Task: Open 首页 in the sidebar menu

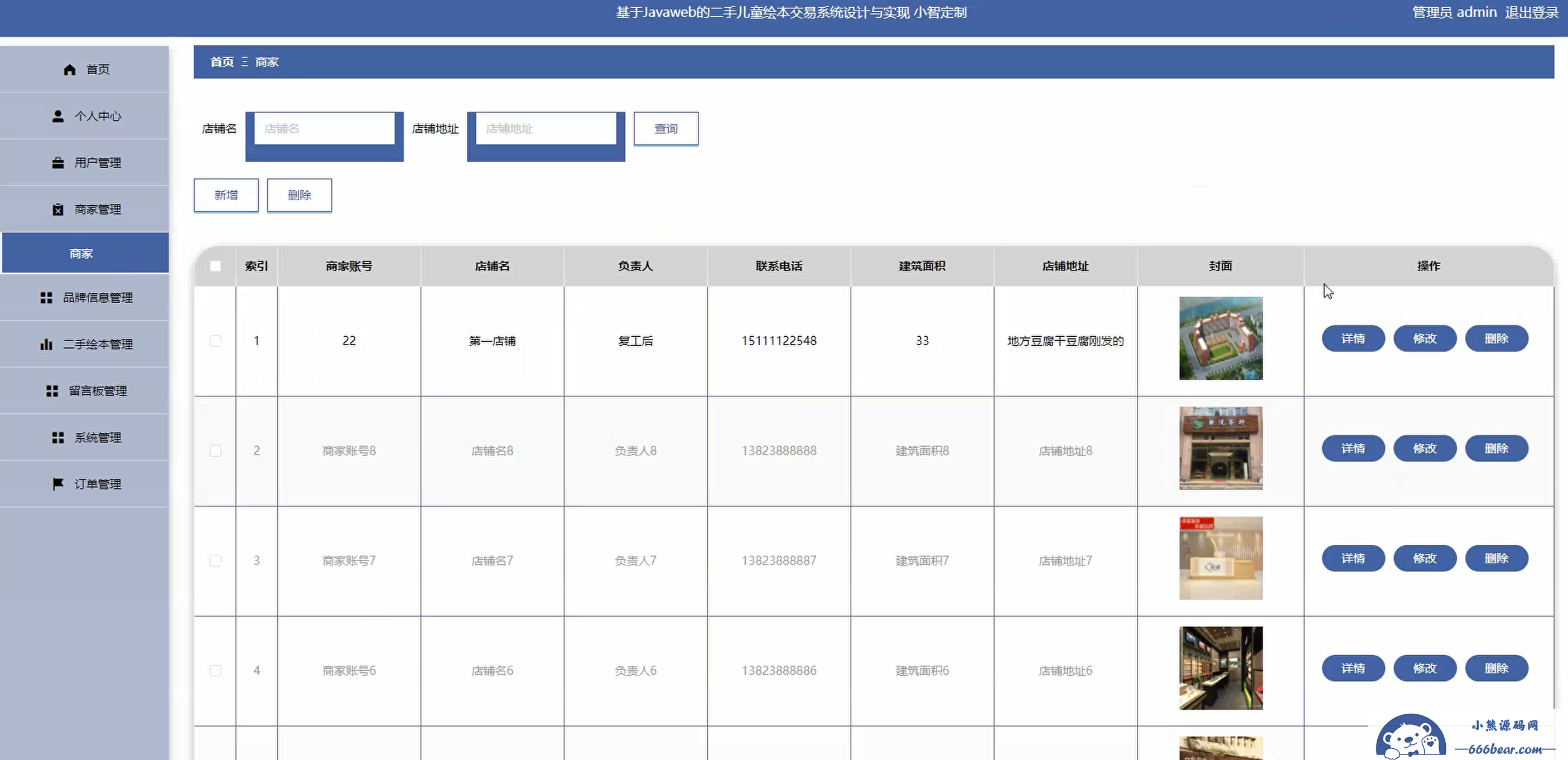Action: tap(85, 69)
